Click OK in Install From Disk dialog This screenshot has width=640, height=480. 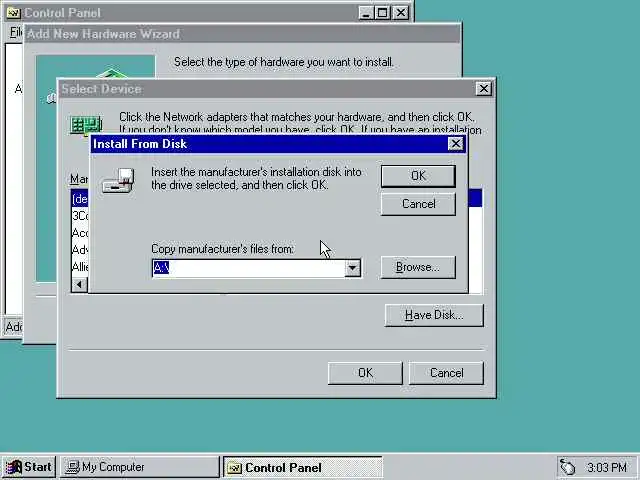418,176
